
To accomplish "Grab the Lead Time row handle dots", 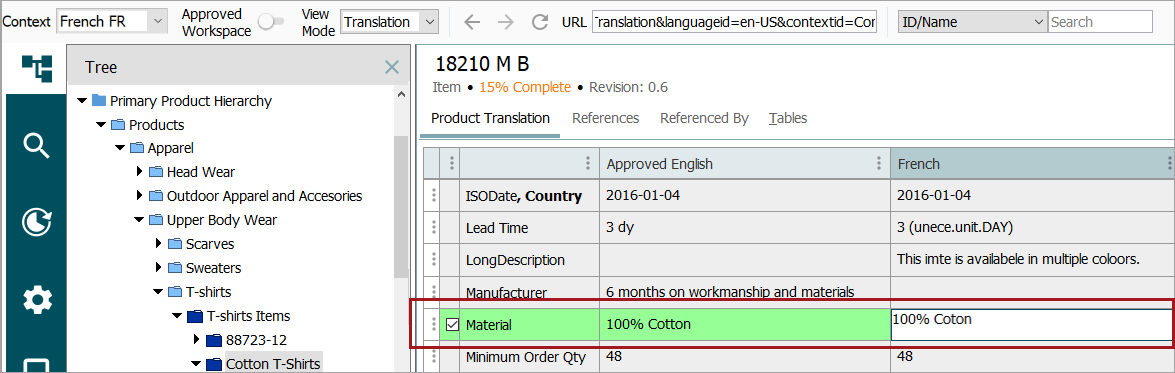I will pyautogui.click(x=433, y=228).
